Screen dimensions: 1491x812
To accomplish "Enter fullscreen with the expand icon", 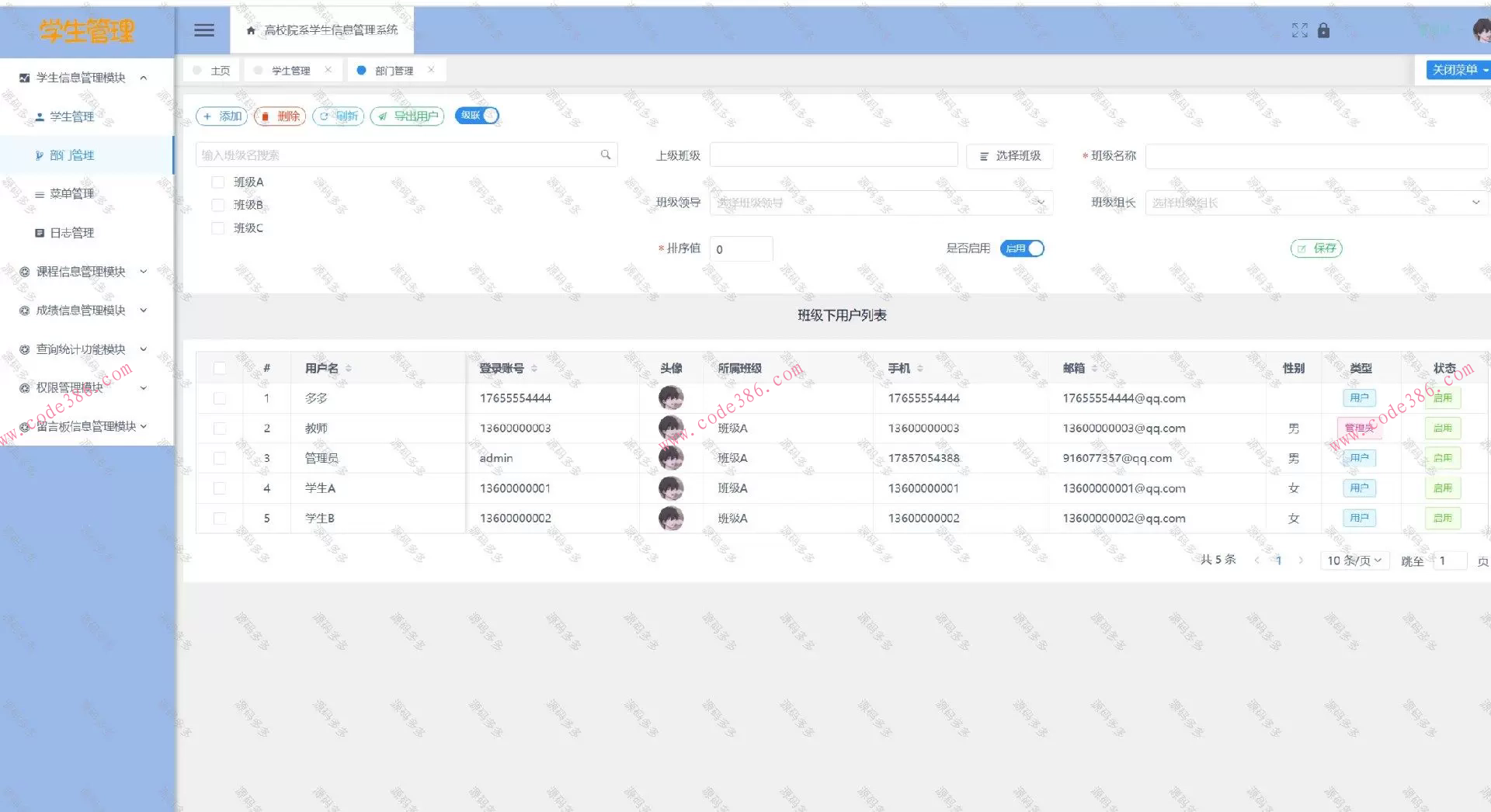I will point(1299,30).
